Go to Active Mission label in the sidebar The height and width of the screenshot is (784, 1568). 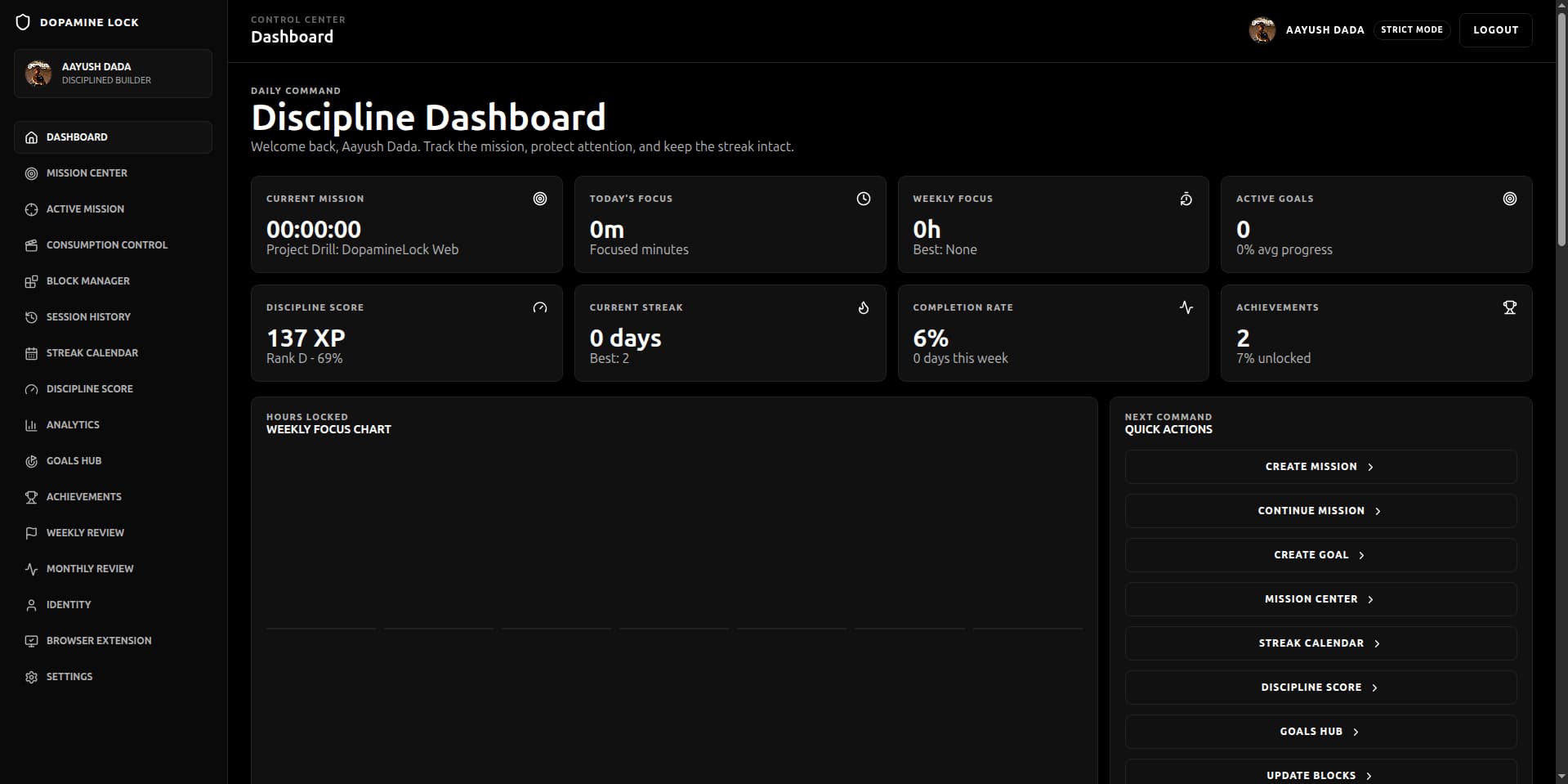tap(85, 209)
